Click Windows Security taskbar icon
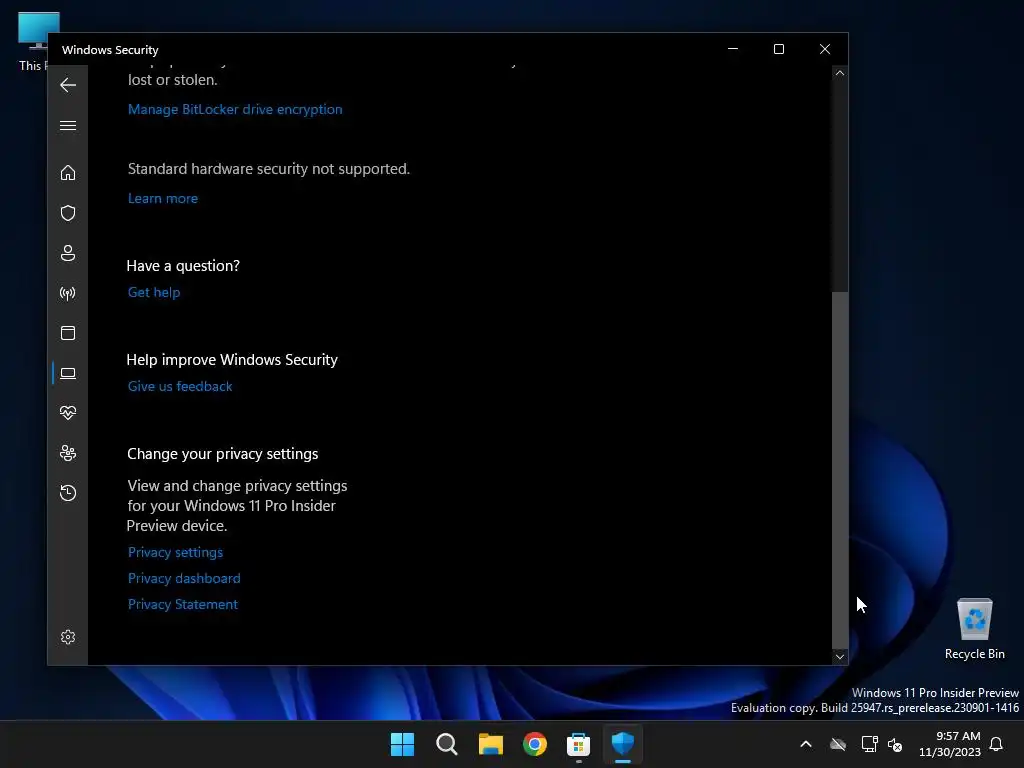 622,744
